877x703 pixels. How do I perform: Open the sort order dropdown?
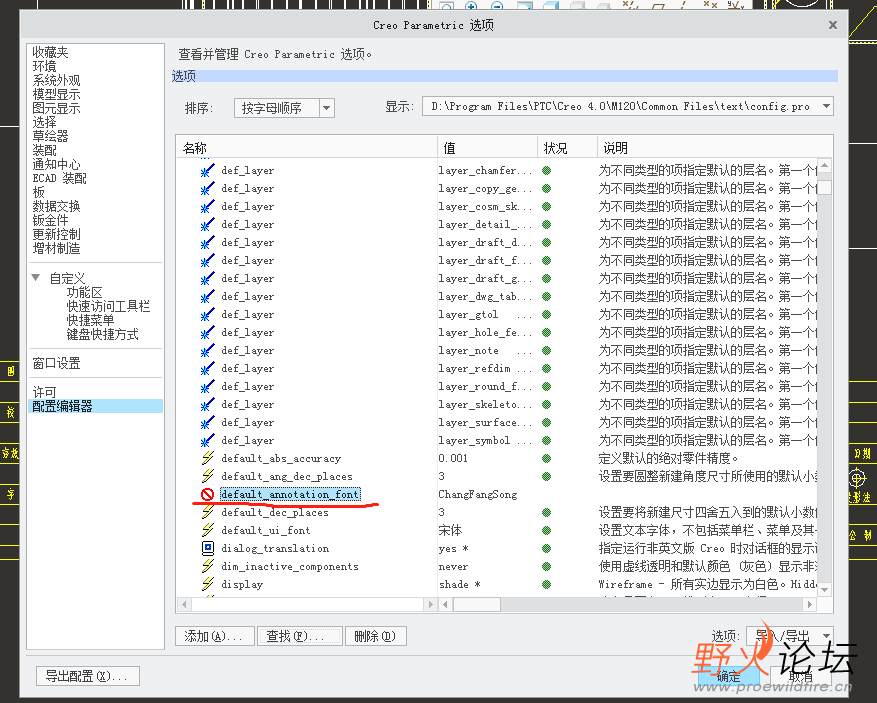point(327,108)
